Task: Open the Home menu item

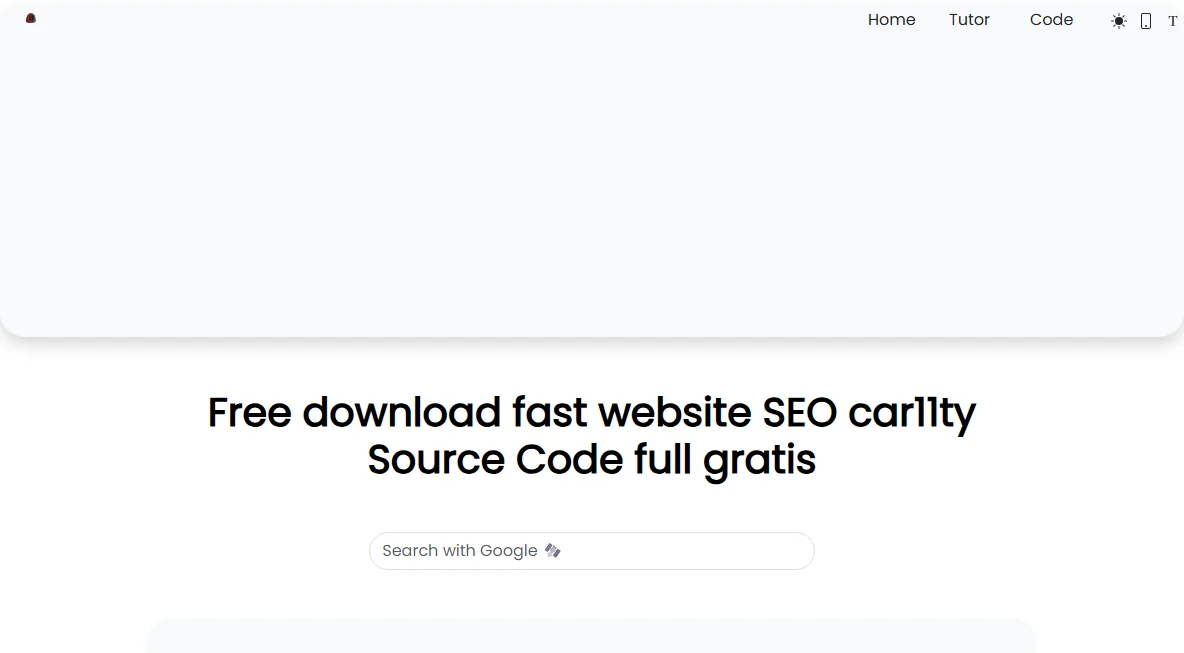Action: tap(891, 20)
